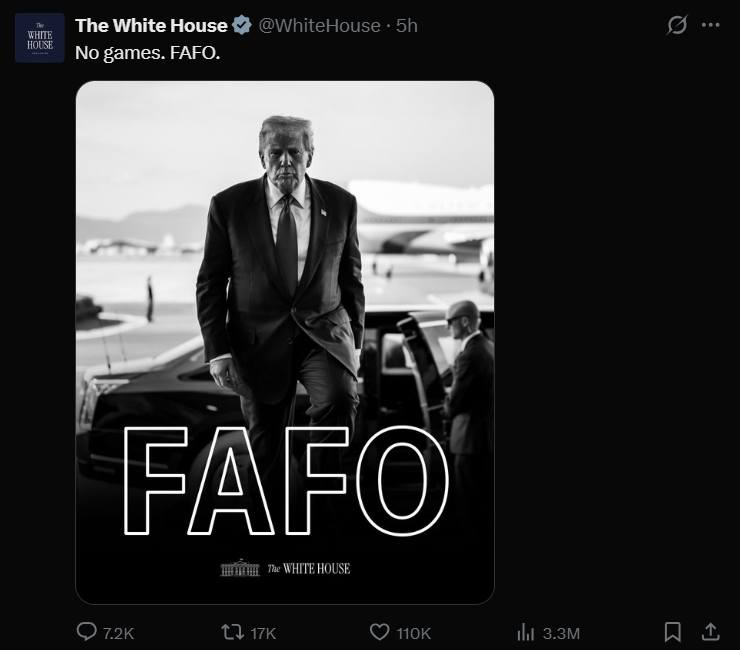Like the post with heart icon
Viewport: 740px width, 650px height.
tap(379, 632)
